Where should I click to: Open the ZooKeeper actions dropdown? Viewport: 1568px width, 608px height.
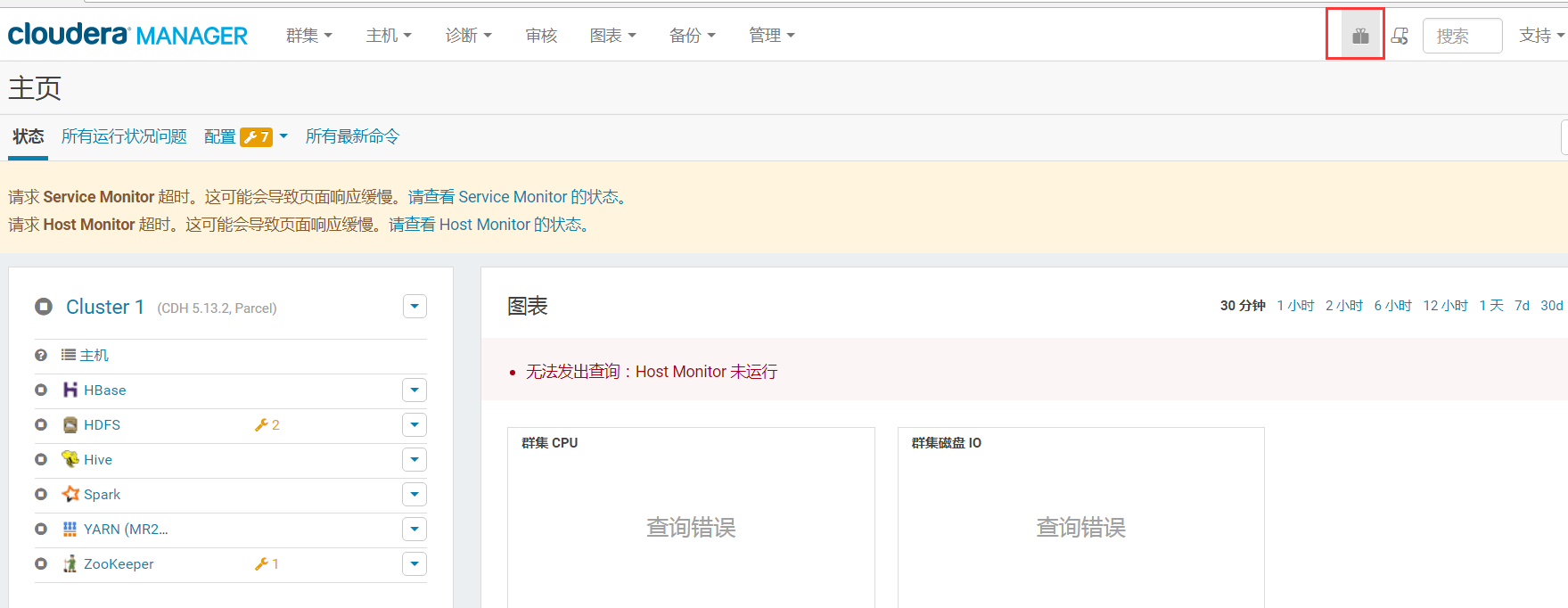click(415, 563)
